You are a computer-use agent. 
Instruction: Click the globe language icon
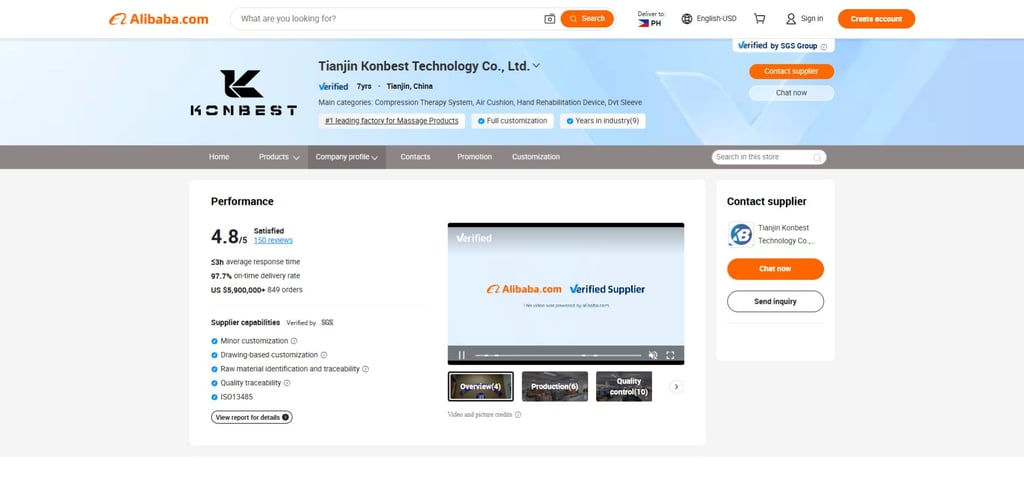[x=686, y=19]
